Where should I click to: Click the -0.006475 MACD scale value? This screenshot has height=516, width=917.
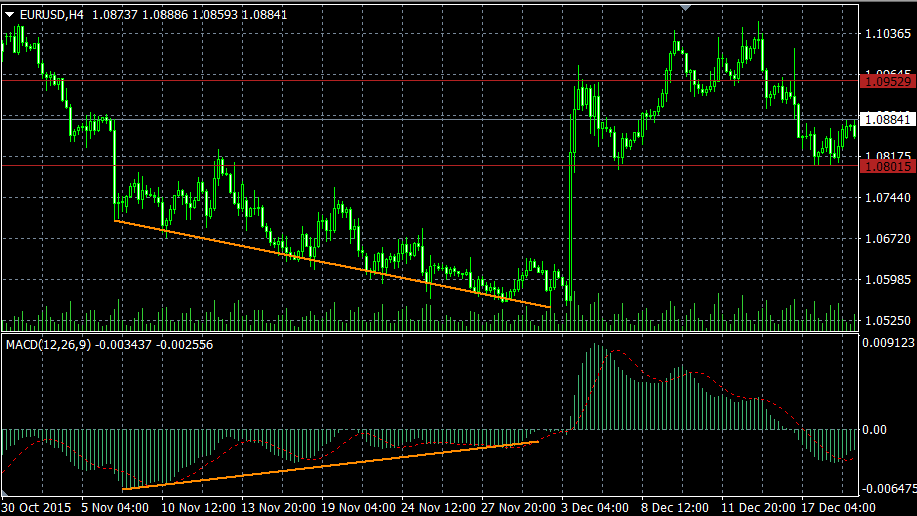[x=888, y=487]
